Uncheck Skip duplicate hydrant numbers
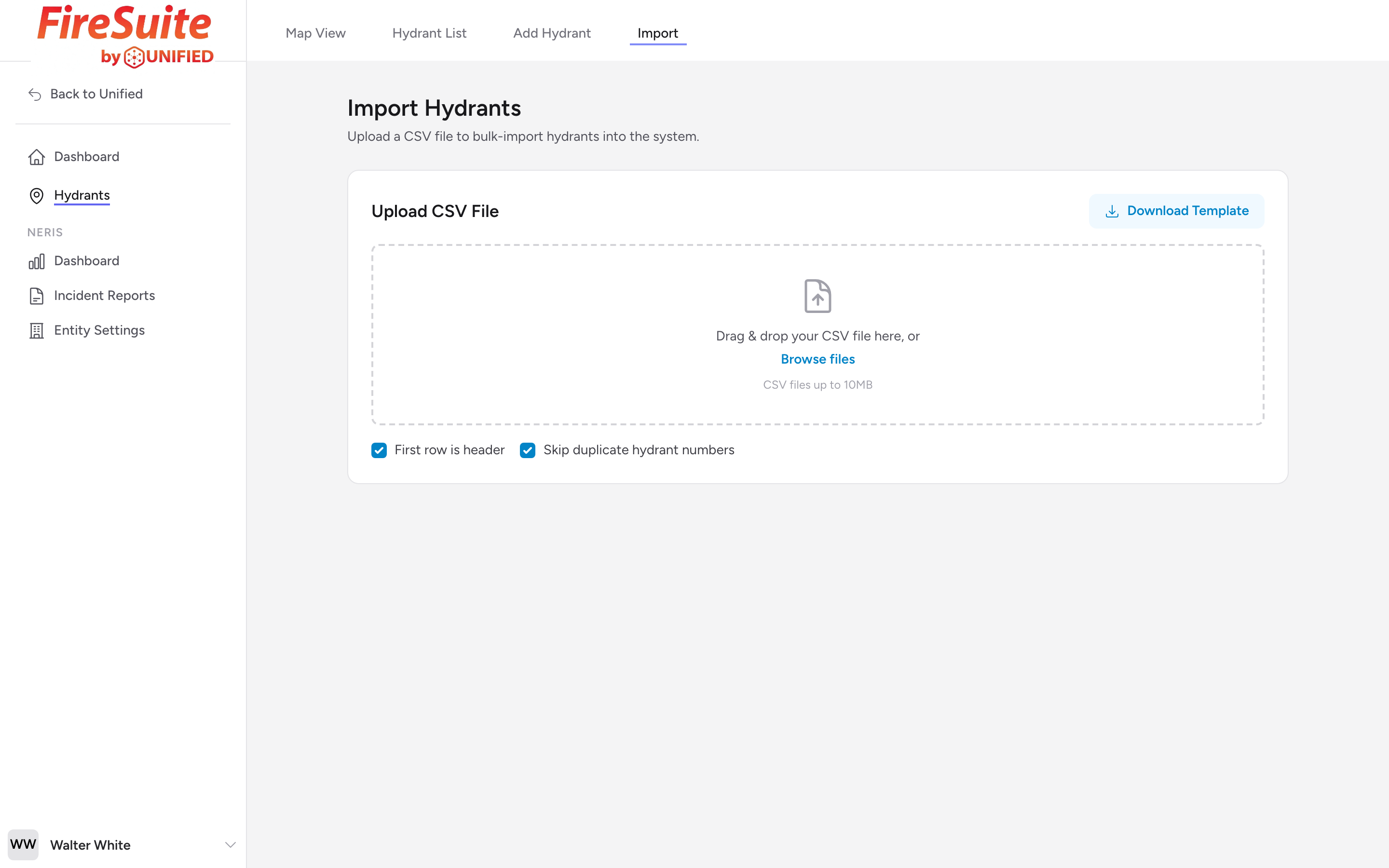 pyautogui.click(x=528, y=450)
